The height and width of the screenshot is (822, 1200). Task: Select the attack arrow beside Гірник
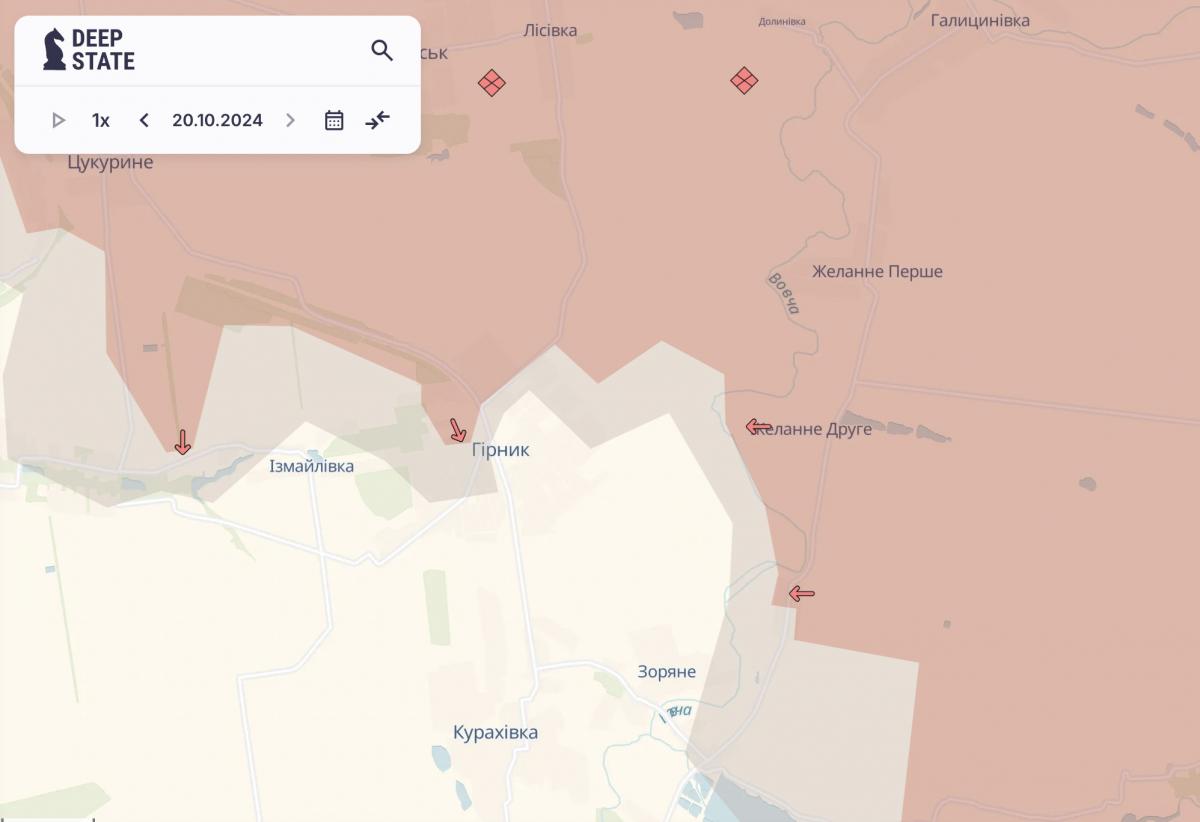pyautogui.click(x=457, y=430)
